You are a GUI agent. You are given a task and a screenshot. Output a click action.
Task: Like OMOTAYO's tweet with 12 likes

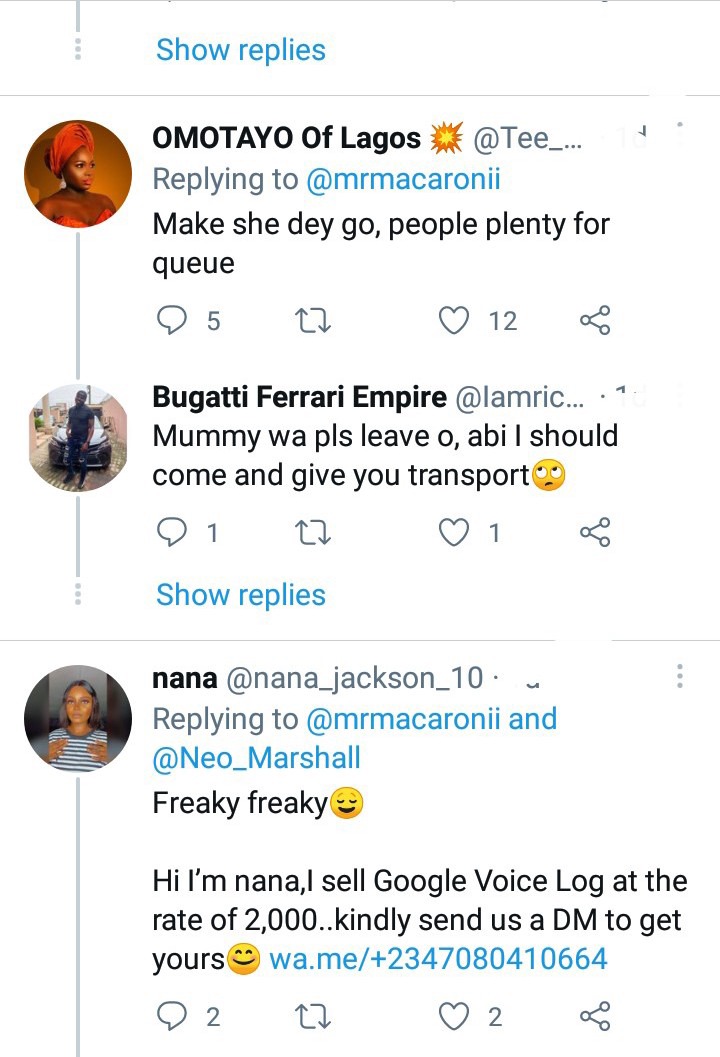click(x=454, y=320)
